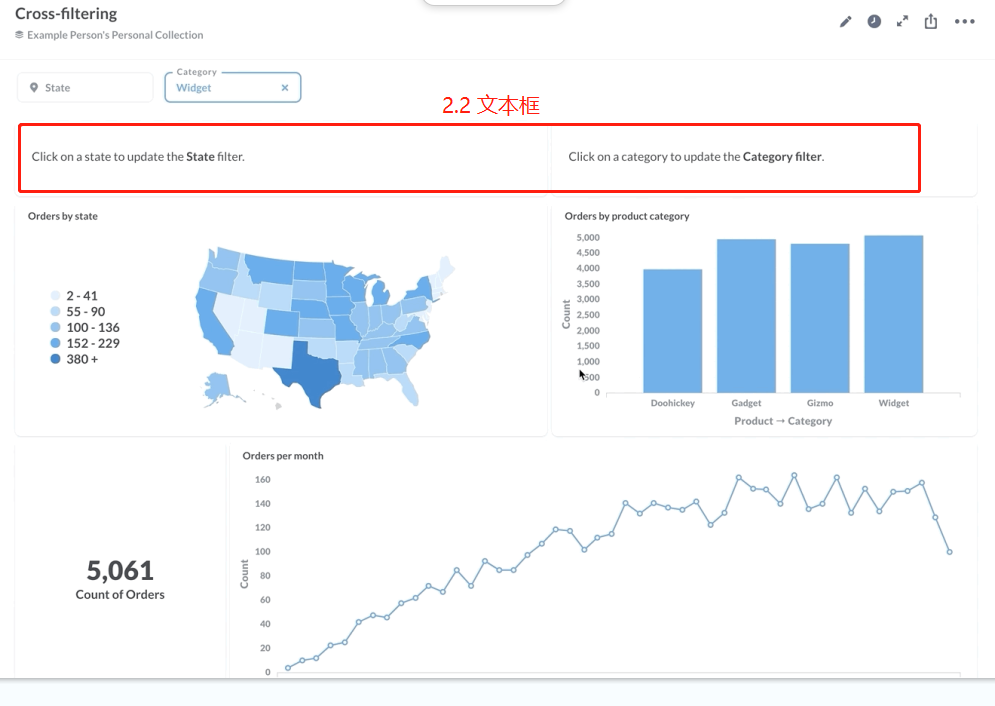This screenshot has height=706, width=995.
Task: Open sharing options via the share icon
Action: (x=930, y=21)
